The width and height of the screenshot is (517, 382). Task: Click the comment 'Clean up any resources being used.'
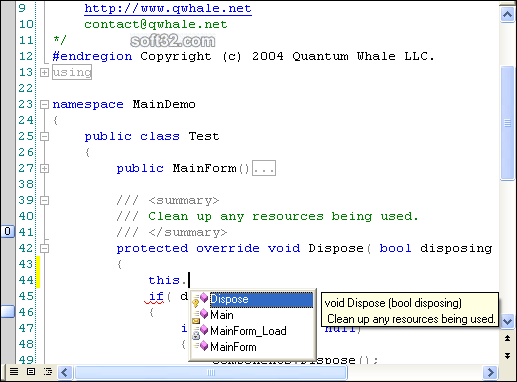(283, 216)
